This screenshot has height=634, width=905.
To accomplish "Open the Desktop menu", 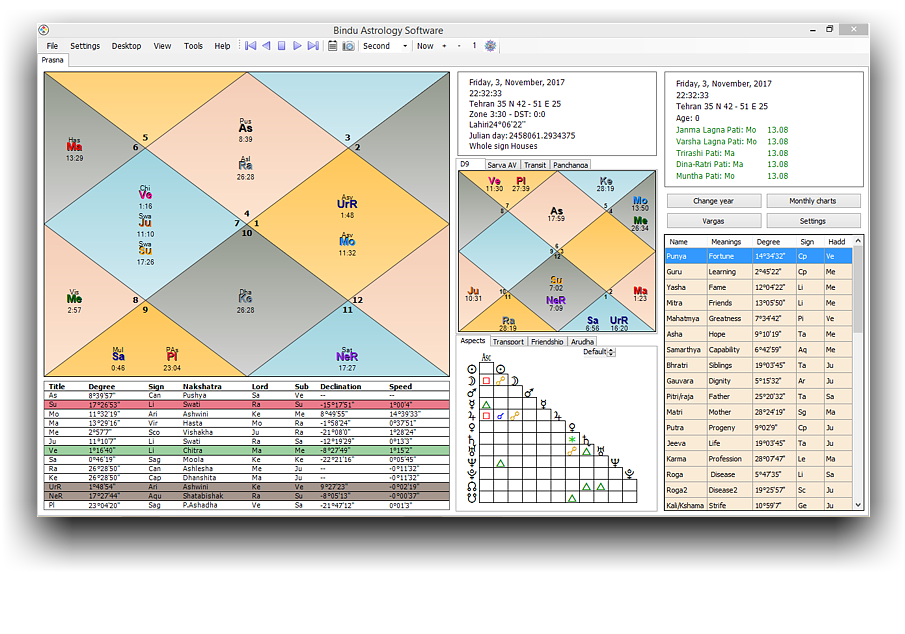I will point(126,46).
